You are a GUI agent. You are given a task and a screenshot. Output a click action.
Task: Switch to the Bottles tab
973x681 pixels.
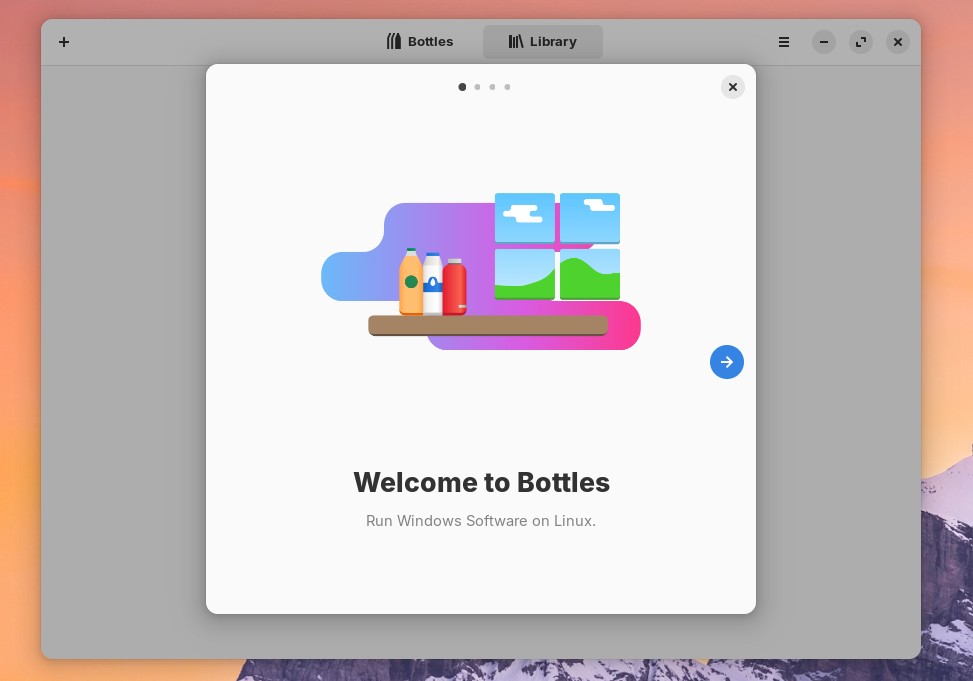coord(419,42)
